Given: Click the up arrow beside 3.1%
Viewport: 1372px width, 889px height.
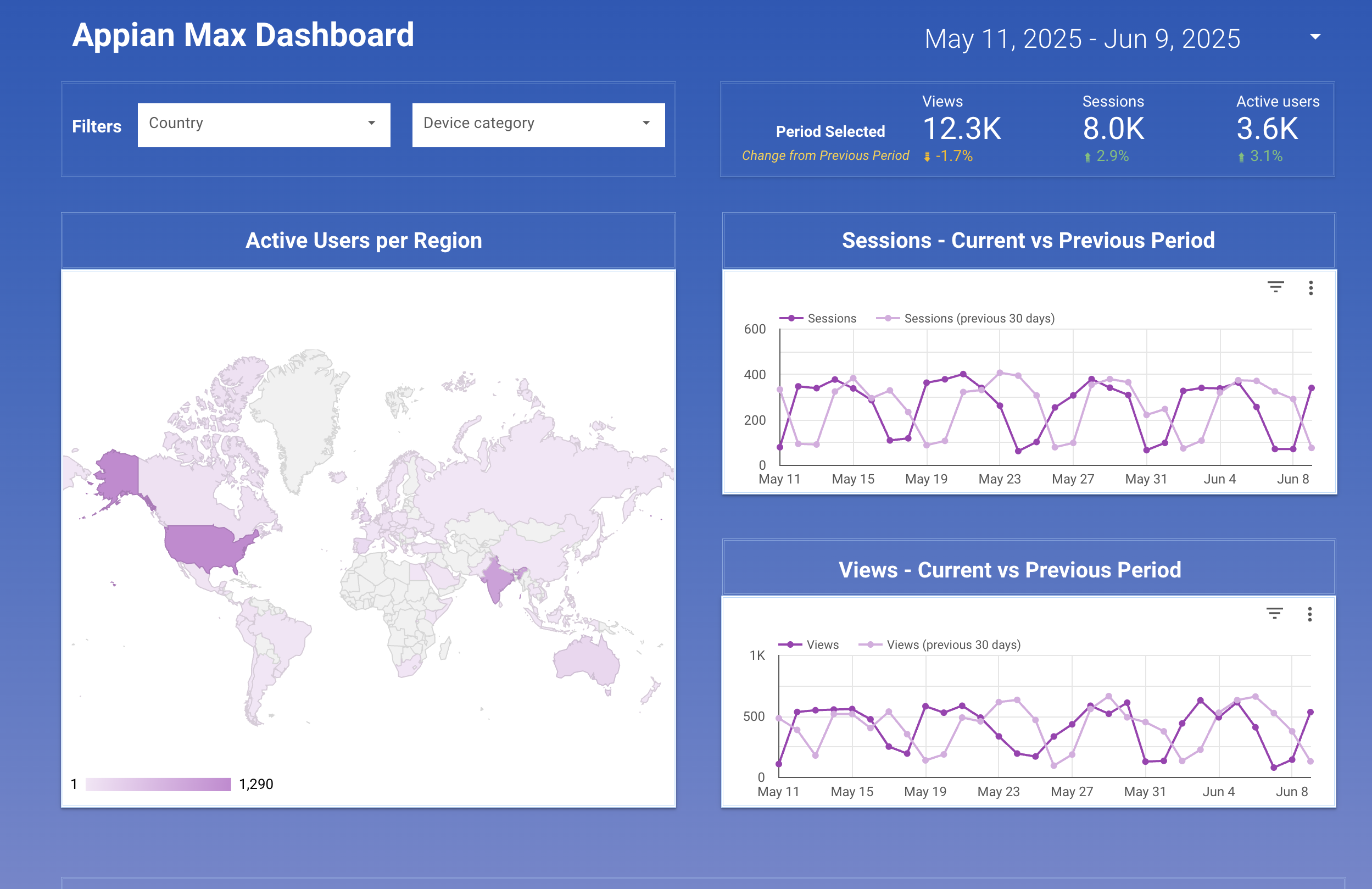Looking at the screenshot, I should click(x=1241, y=157).
